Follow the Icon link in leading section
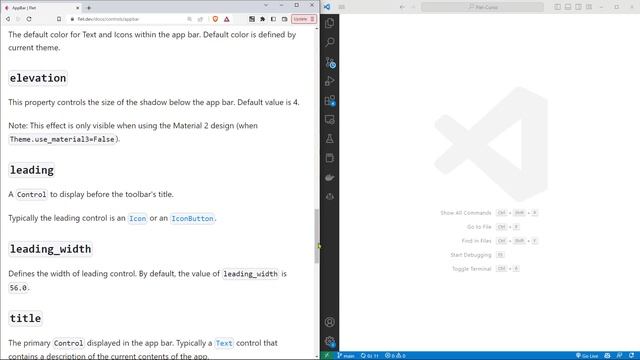This screenshot has width=640, height=360. pyautogui.click(x=138, y=218)
